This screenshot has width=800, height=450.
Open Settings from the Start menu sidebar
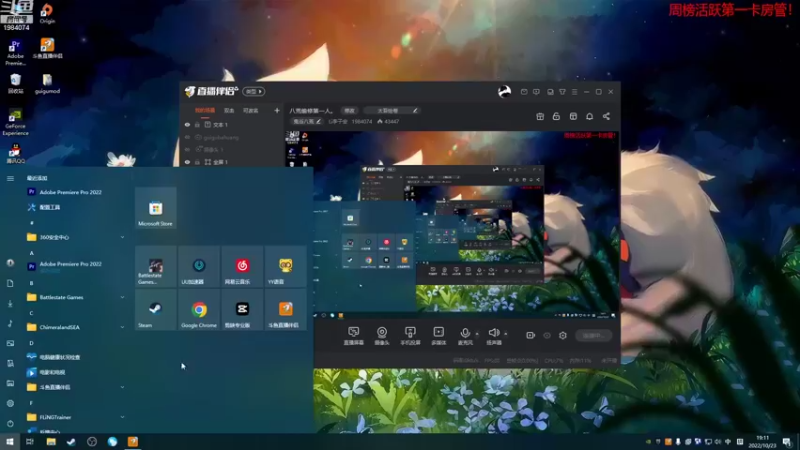(10, 403)
